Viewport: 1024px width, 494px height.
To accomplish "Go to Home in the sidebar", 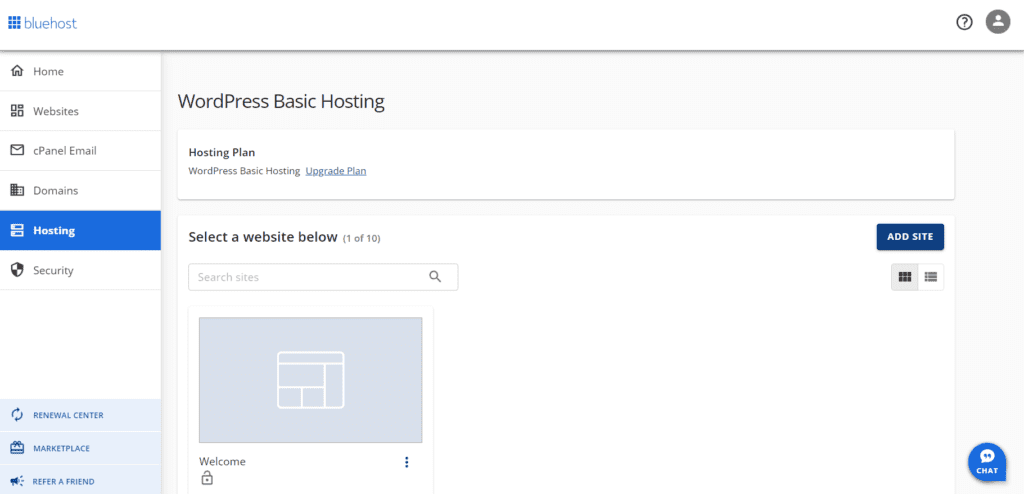I will 80,71.
